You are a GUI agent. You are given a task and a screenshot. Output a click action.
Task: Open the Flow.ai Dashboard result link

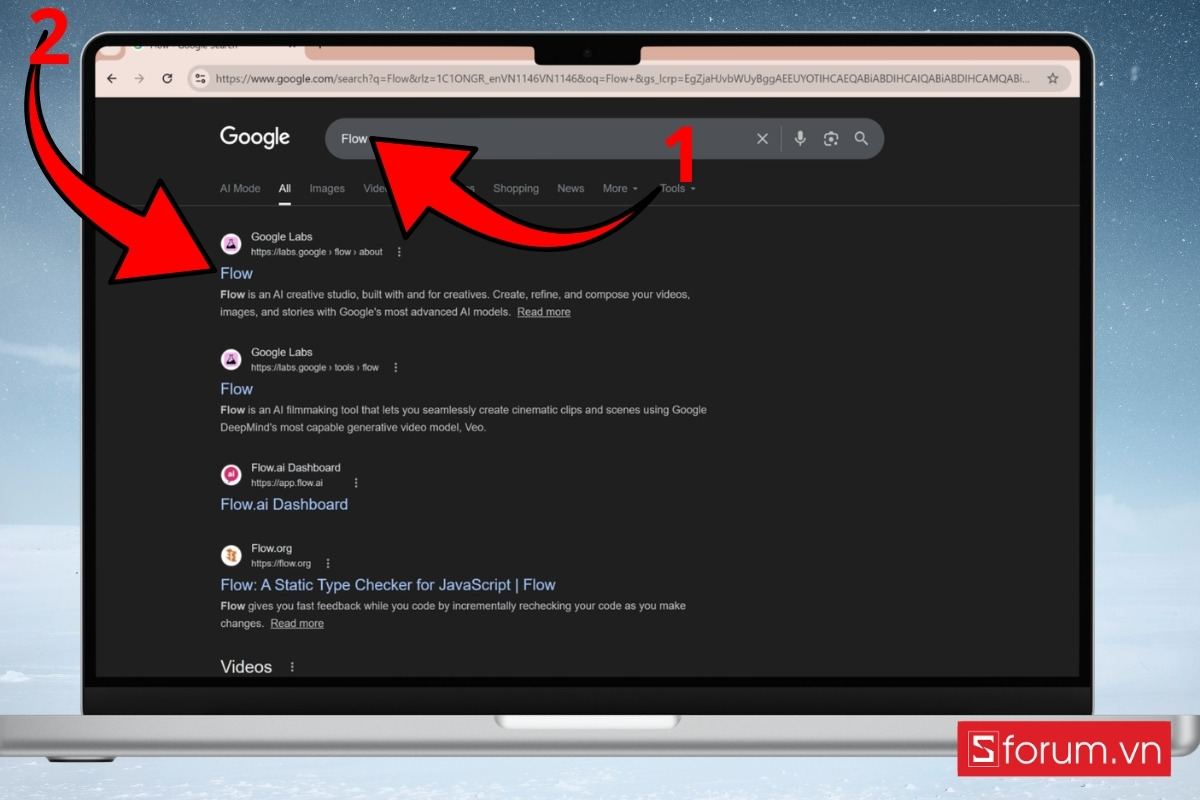284,504
